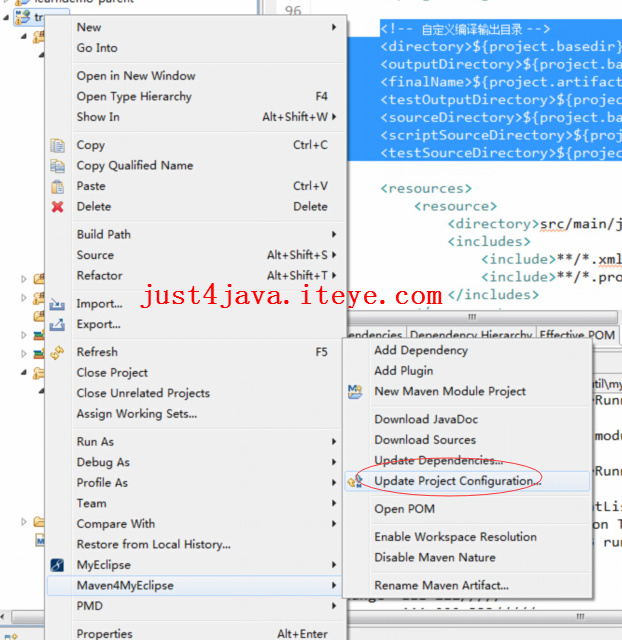Click the Paste clipboard icon
This screenshot has width=622, height=640.
tap(58, 186)
